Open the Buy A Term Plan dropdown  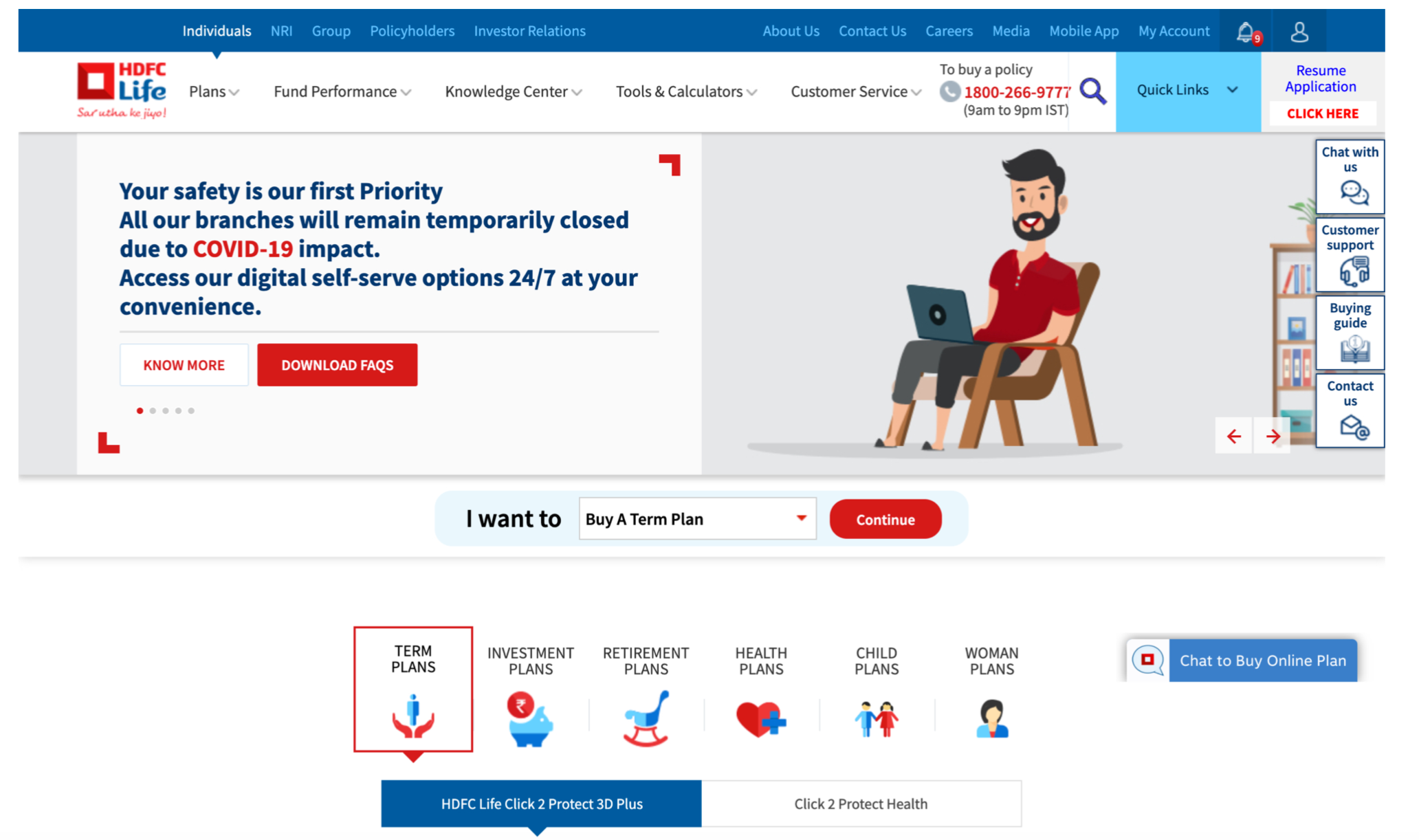(x=697, y=519)
